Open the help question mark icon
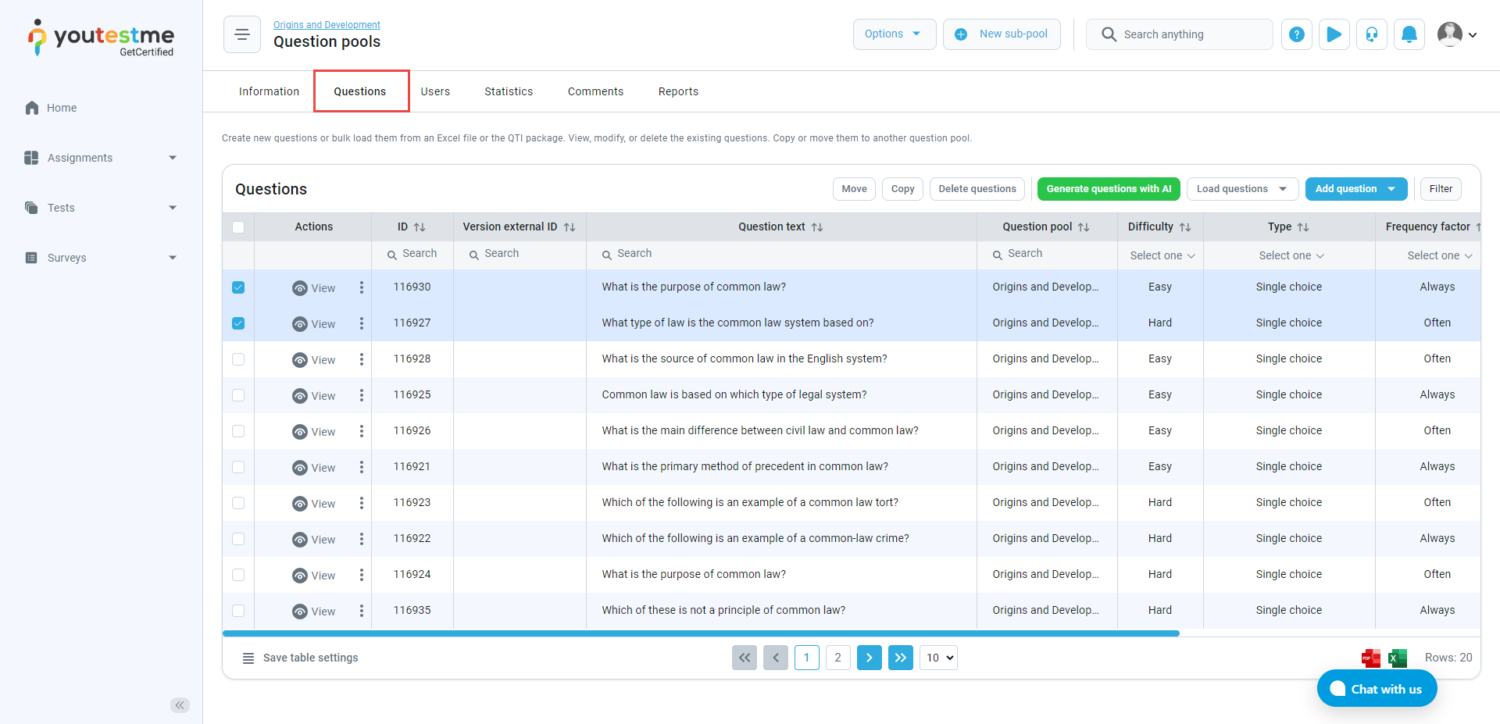 (x=1296, y=34)
